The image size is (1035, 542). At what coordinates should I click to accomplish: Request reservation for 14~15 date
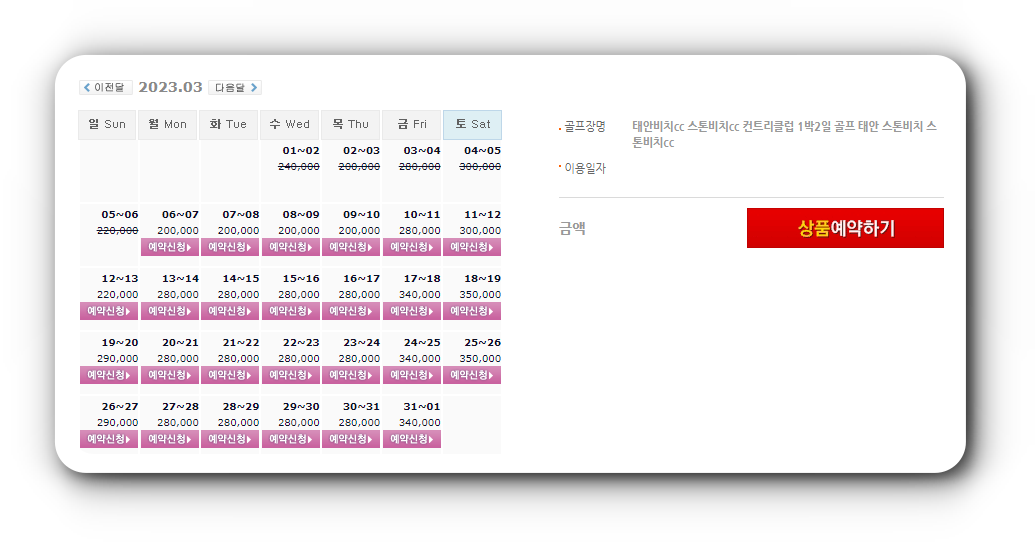tap(230, 311)
